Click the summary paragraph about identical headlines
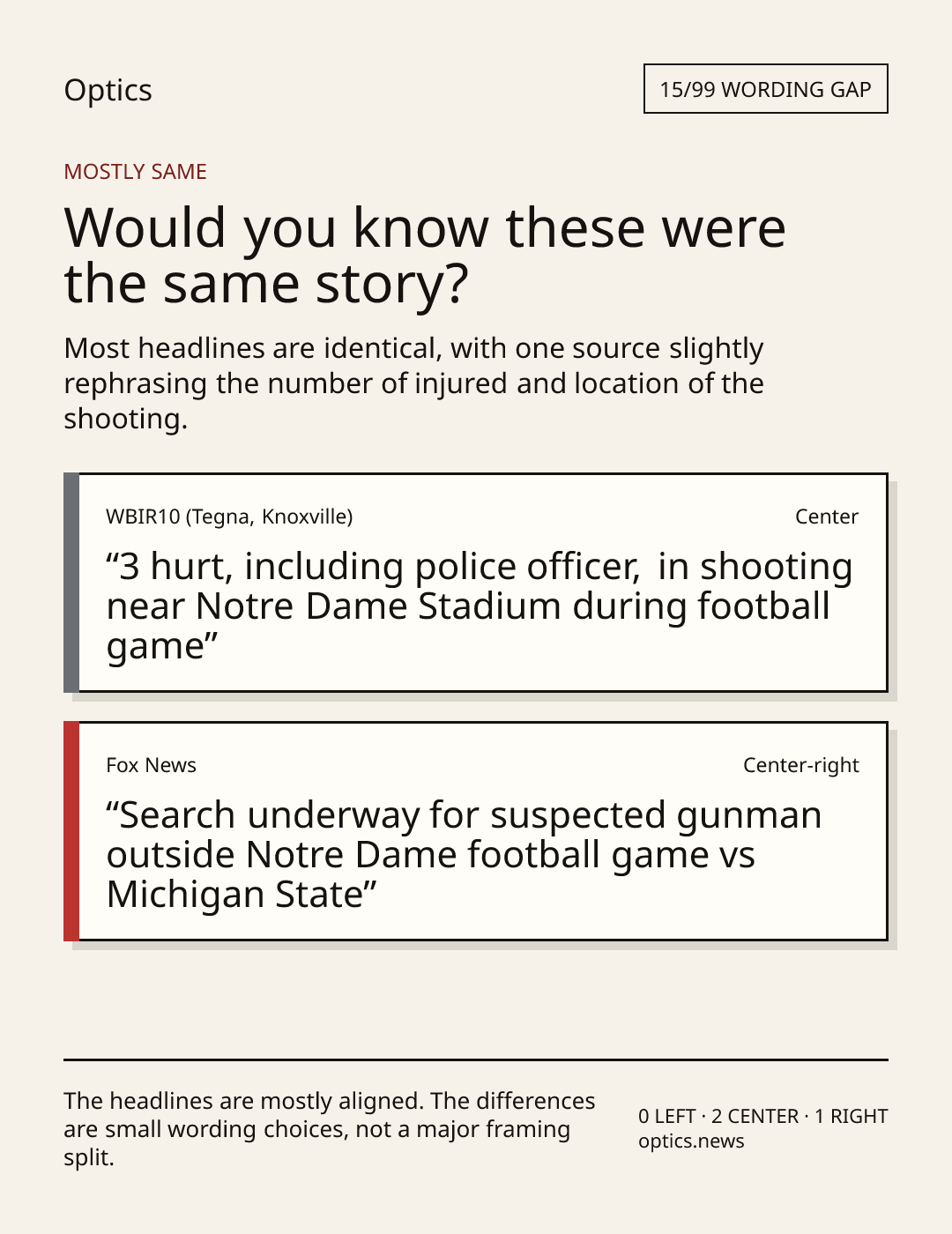Image resolution: width=952 pixels, height=1234 pixels. pyautogui.click(x=413, y=383)
